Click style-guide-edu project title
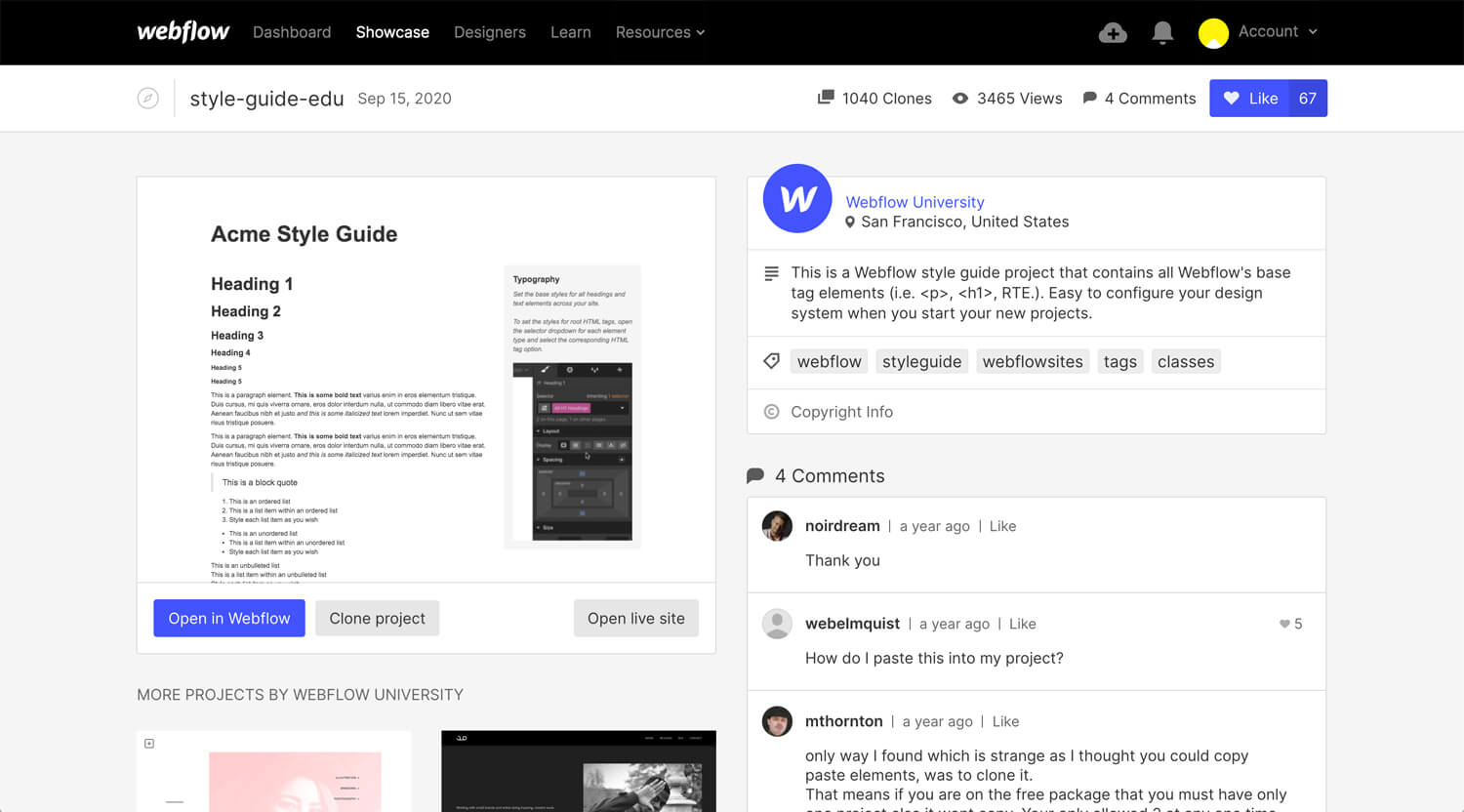 pyautogui.click(x=266, y=99)
